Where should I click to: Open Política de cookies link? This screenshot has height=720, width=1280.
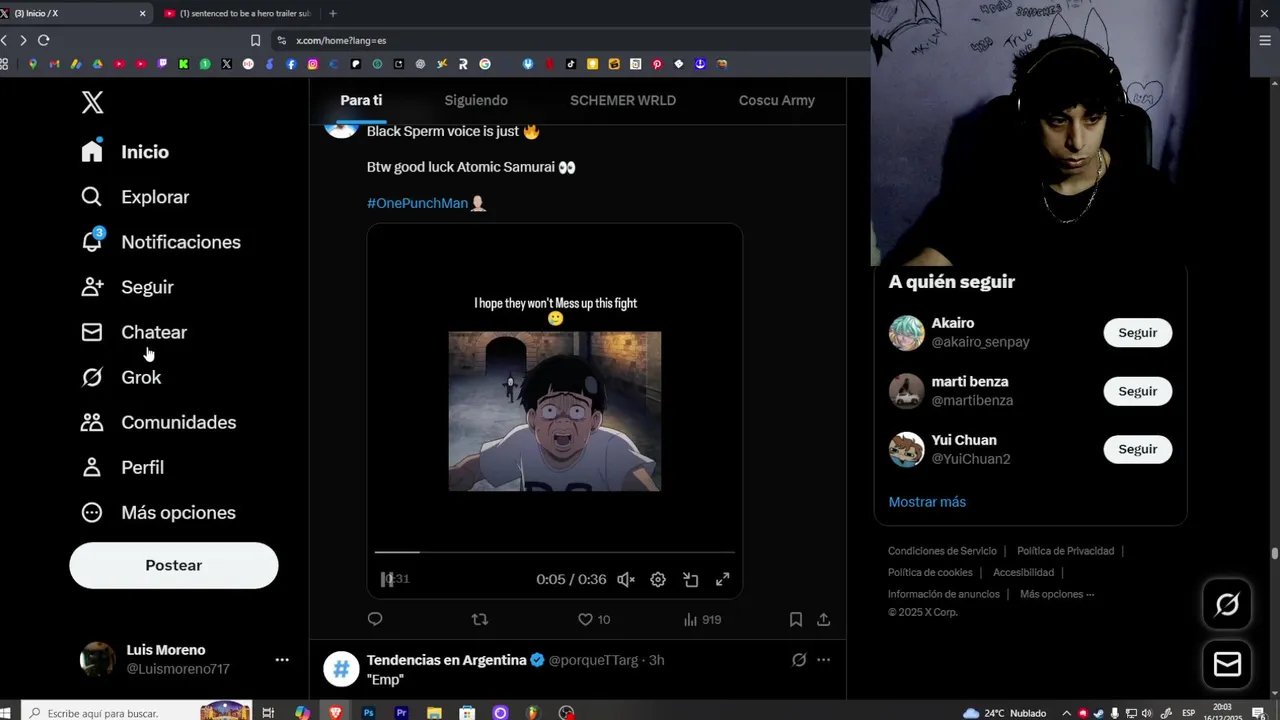pyautogui.click(x=930, y=573)
